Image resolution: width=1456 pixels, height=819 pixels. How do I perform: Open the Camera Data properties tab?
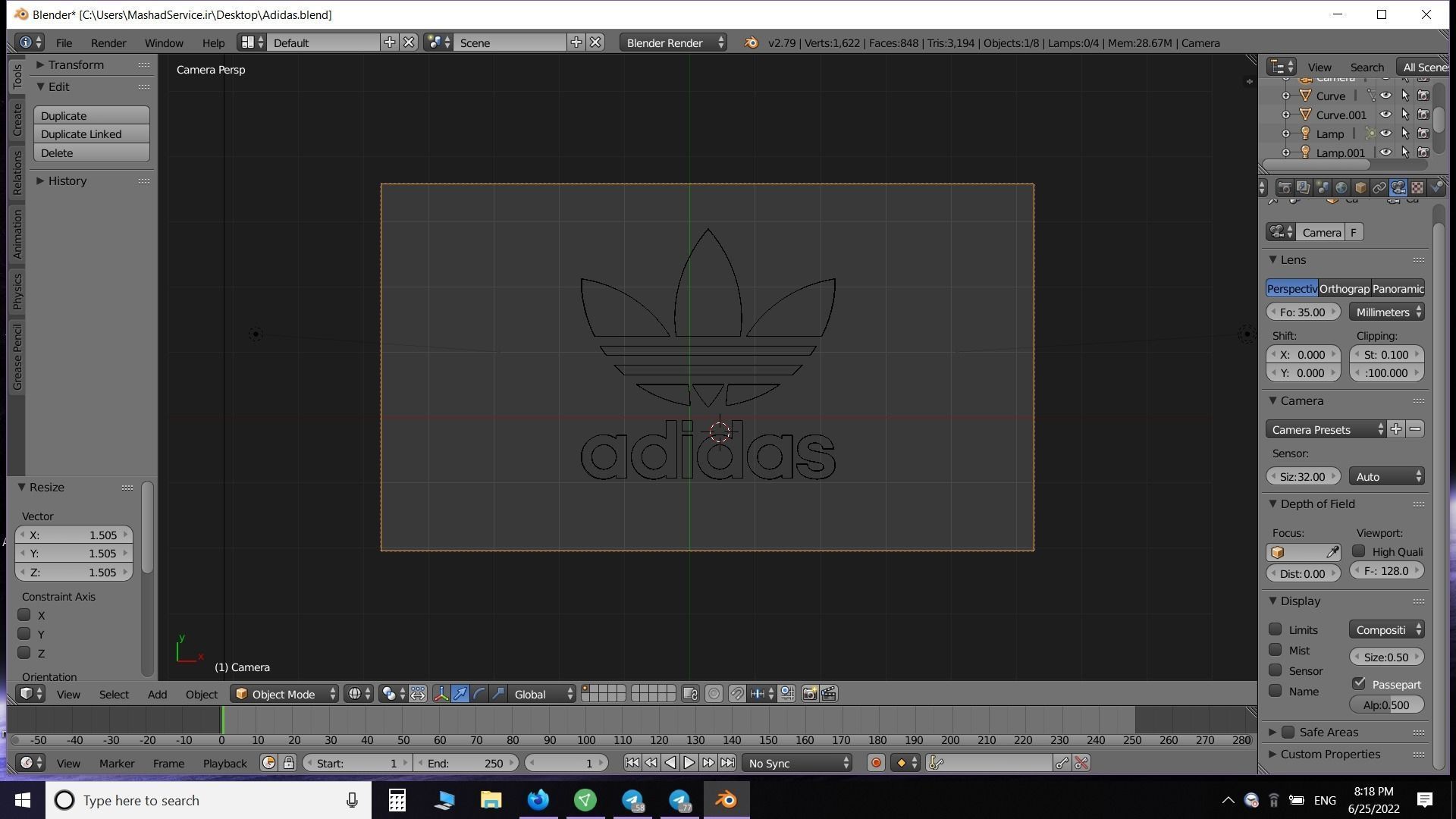pyautogui.click(x=1398, y=187)
